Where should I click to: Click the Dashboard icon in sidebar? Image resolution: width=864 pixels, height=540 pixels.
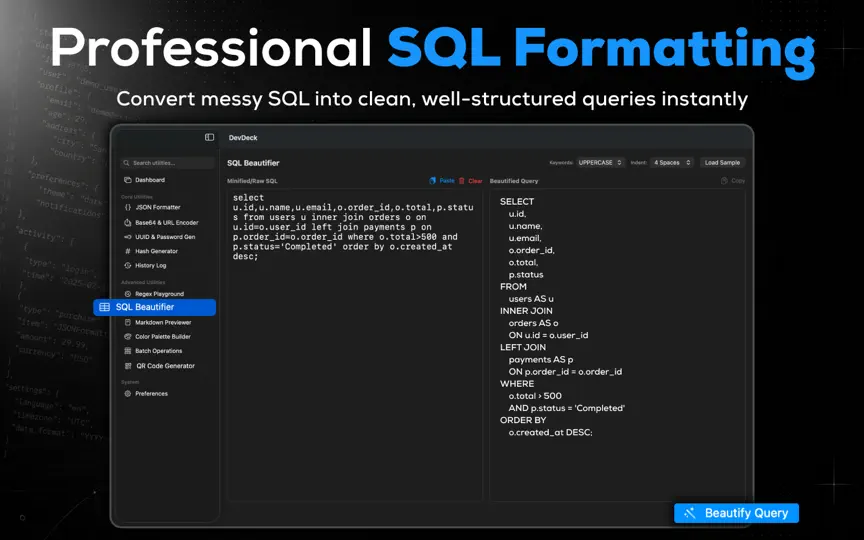pyautogui.click(x=128, y=180)
